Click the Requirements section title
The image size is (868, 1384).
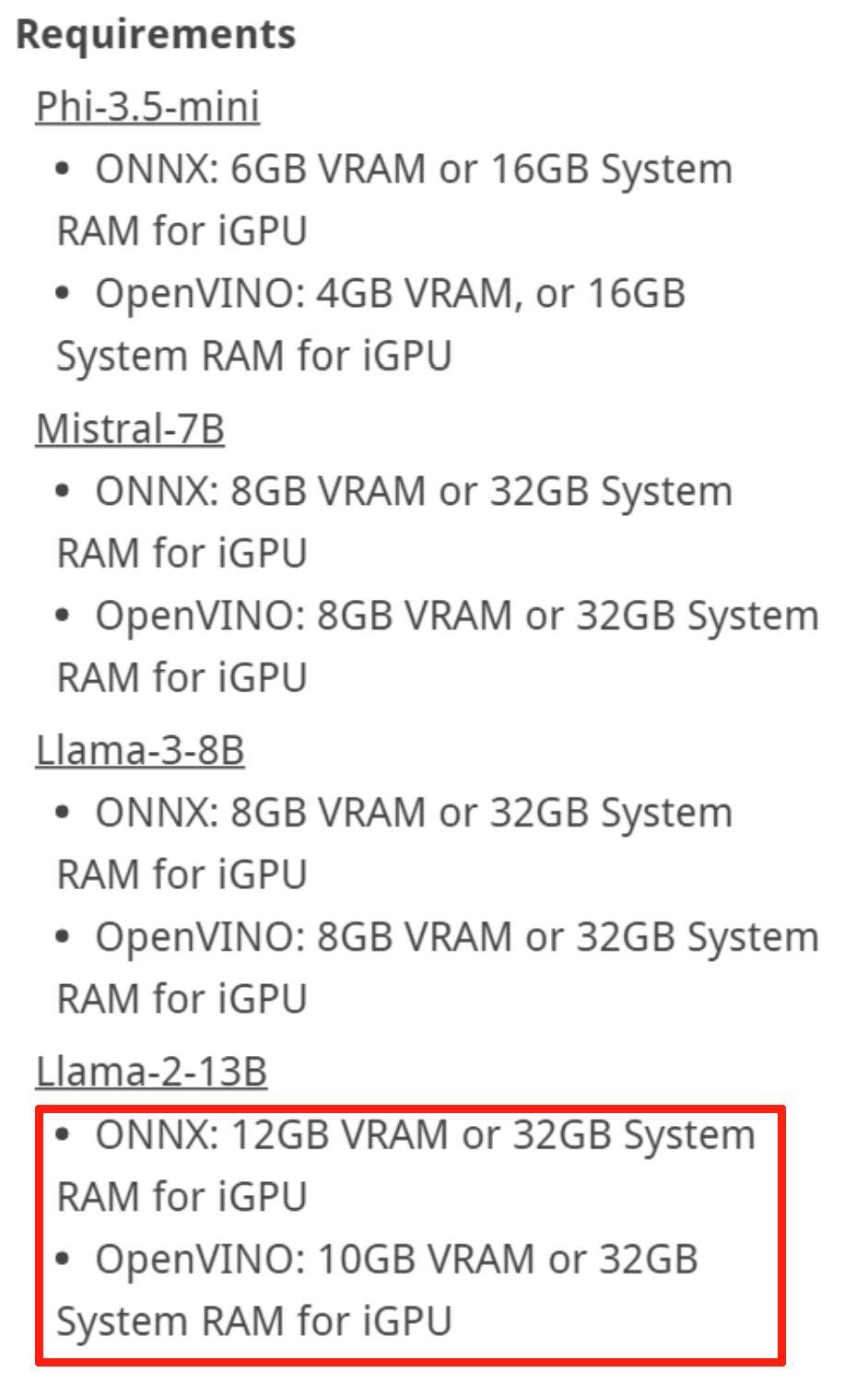(156, 34)
